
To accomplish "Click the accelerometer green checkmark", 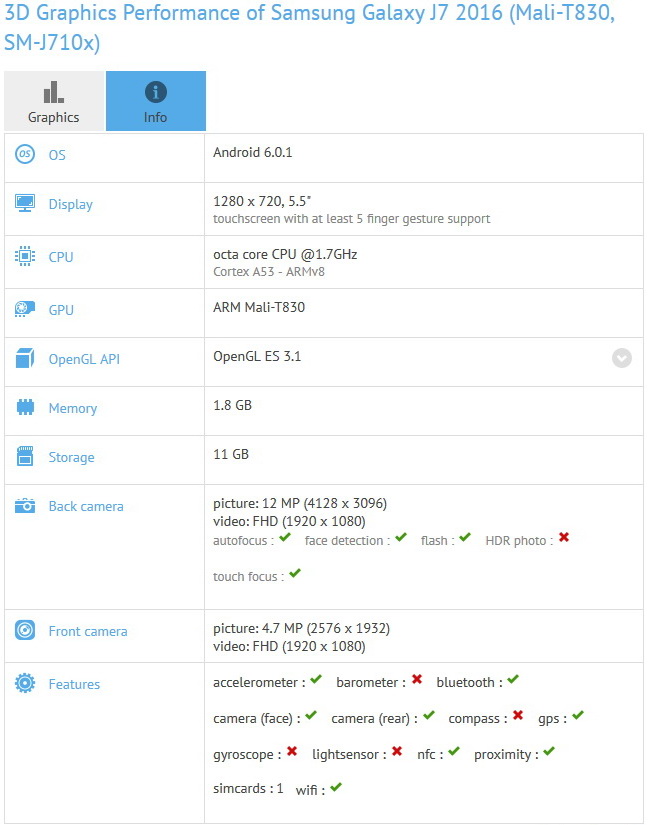I will (x=316, y=679).
